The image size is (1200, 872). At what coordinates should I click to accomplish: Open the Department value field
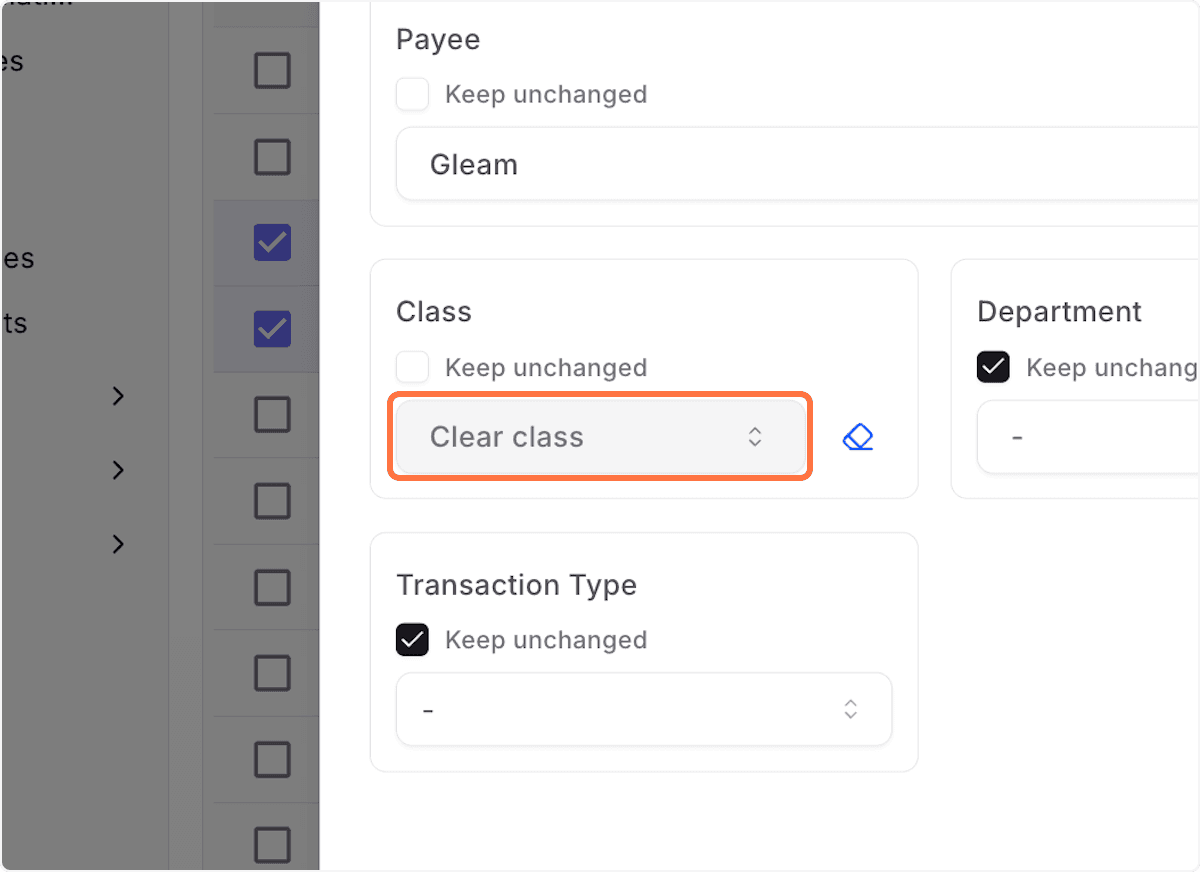[x=1090, y=437]
